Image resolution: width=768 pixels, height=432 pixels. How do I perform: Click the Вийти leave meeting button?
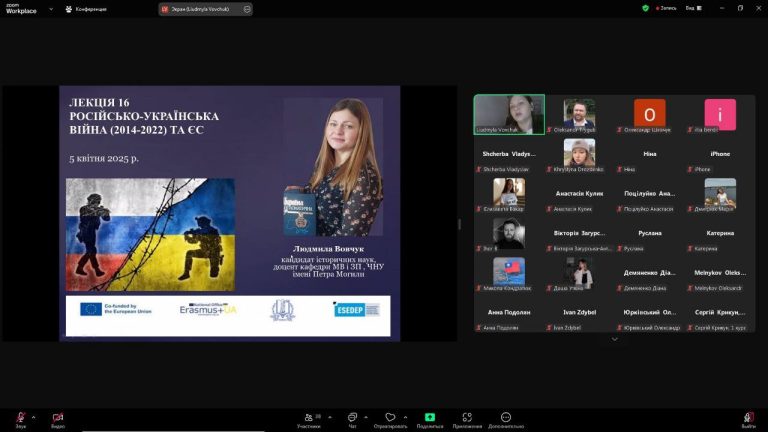pyautogui.click(x=748, y=416)
